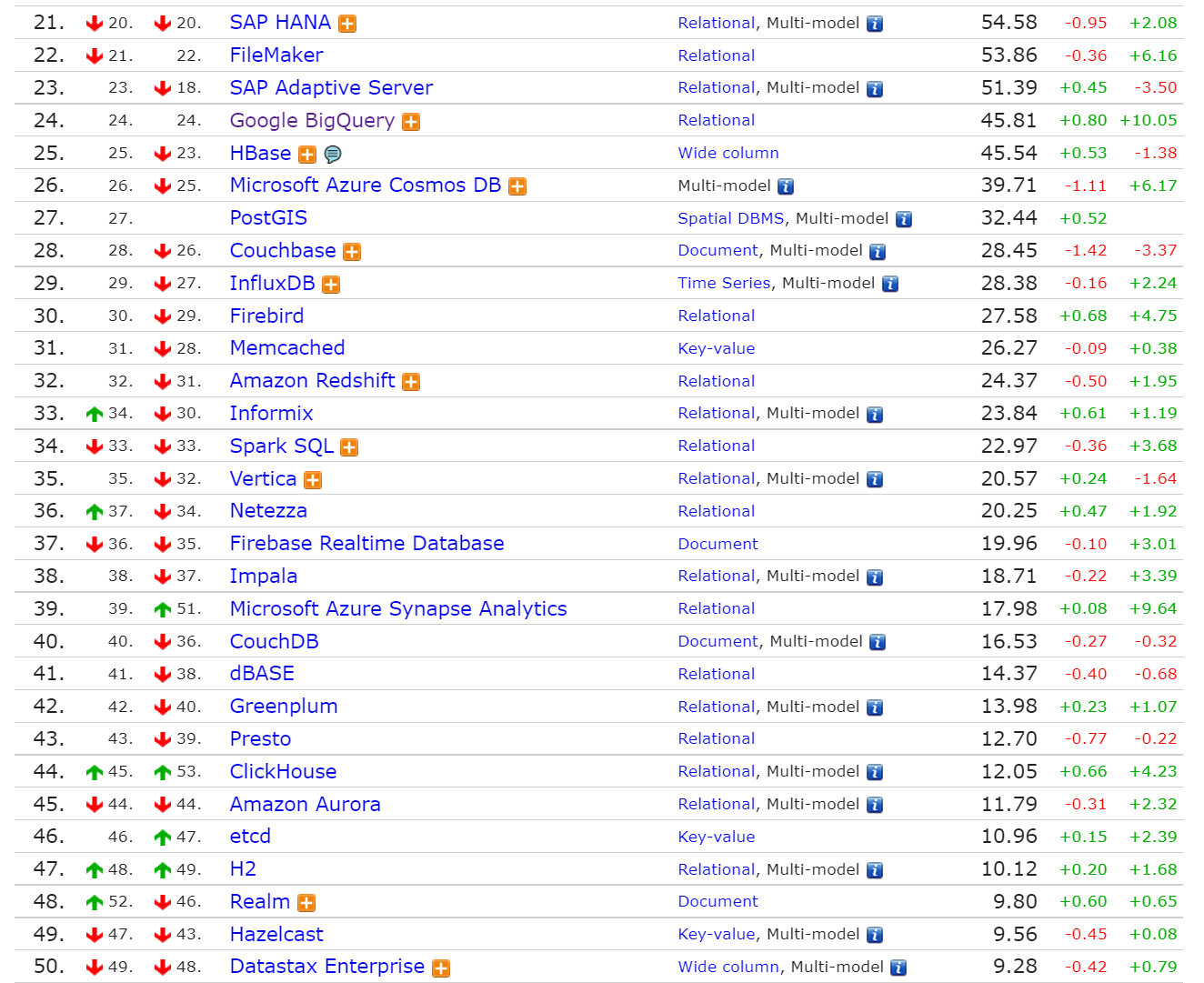This screenshot has width=1204, height=983.
Task: Visit the etcd page
Action: [250, 837]
